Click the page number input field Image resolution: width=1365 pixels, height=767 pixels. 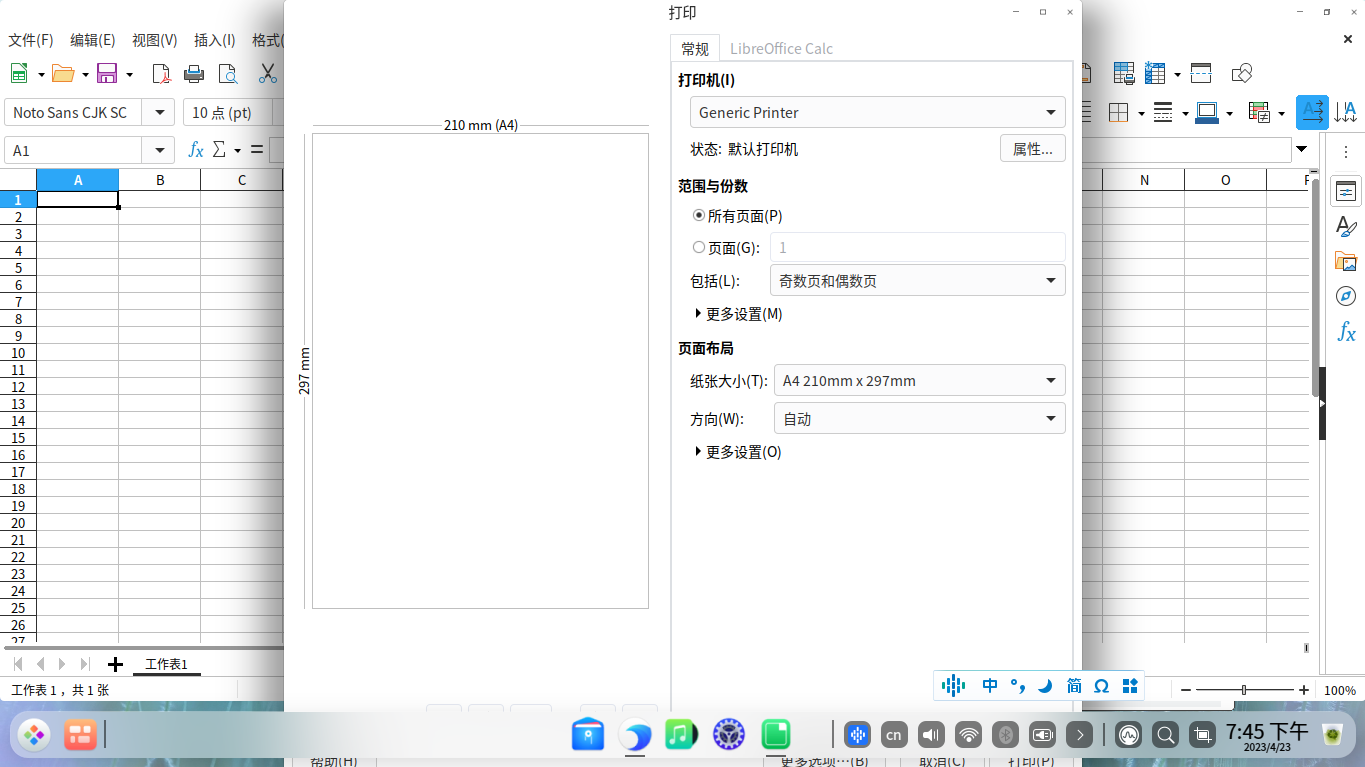(x=918, y=247)
